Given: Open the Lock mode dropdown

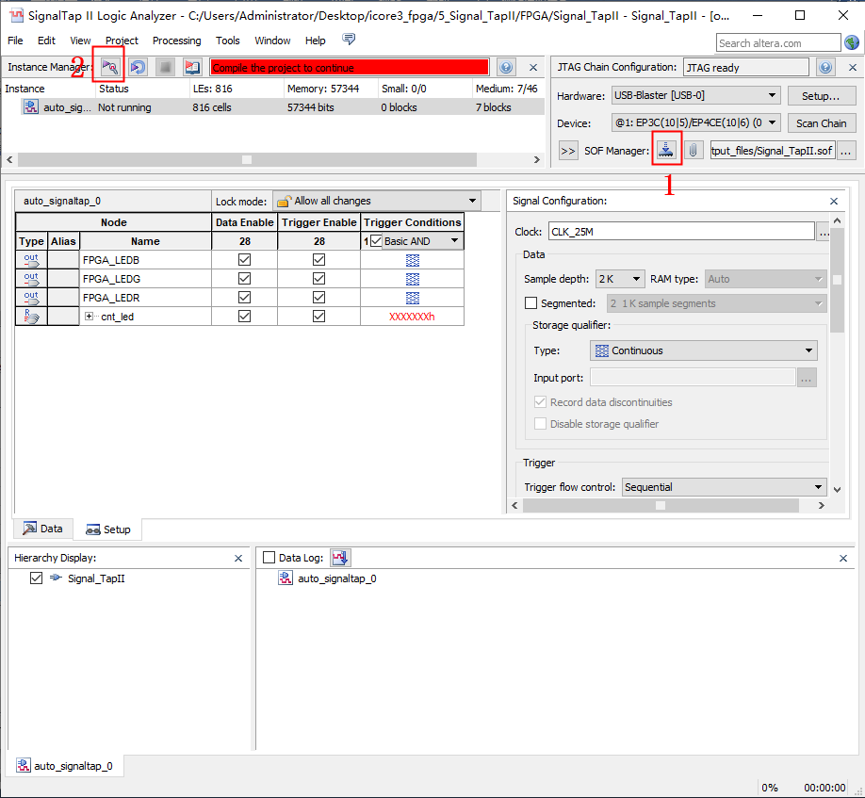Looking at the screenshot, I should pyautogui.click(x=376, y=201).
